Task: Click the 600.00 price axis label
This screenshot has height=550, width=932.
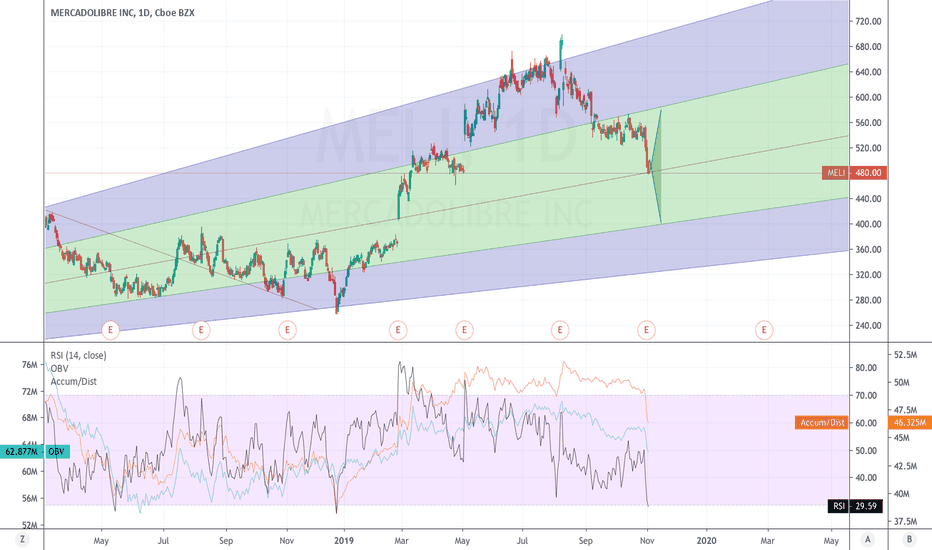Action: (x=868, y=98)
